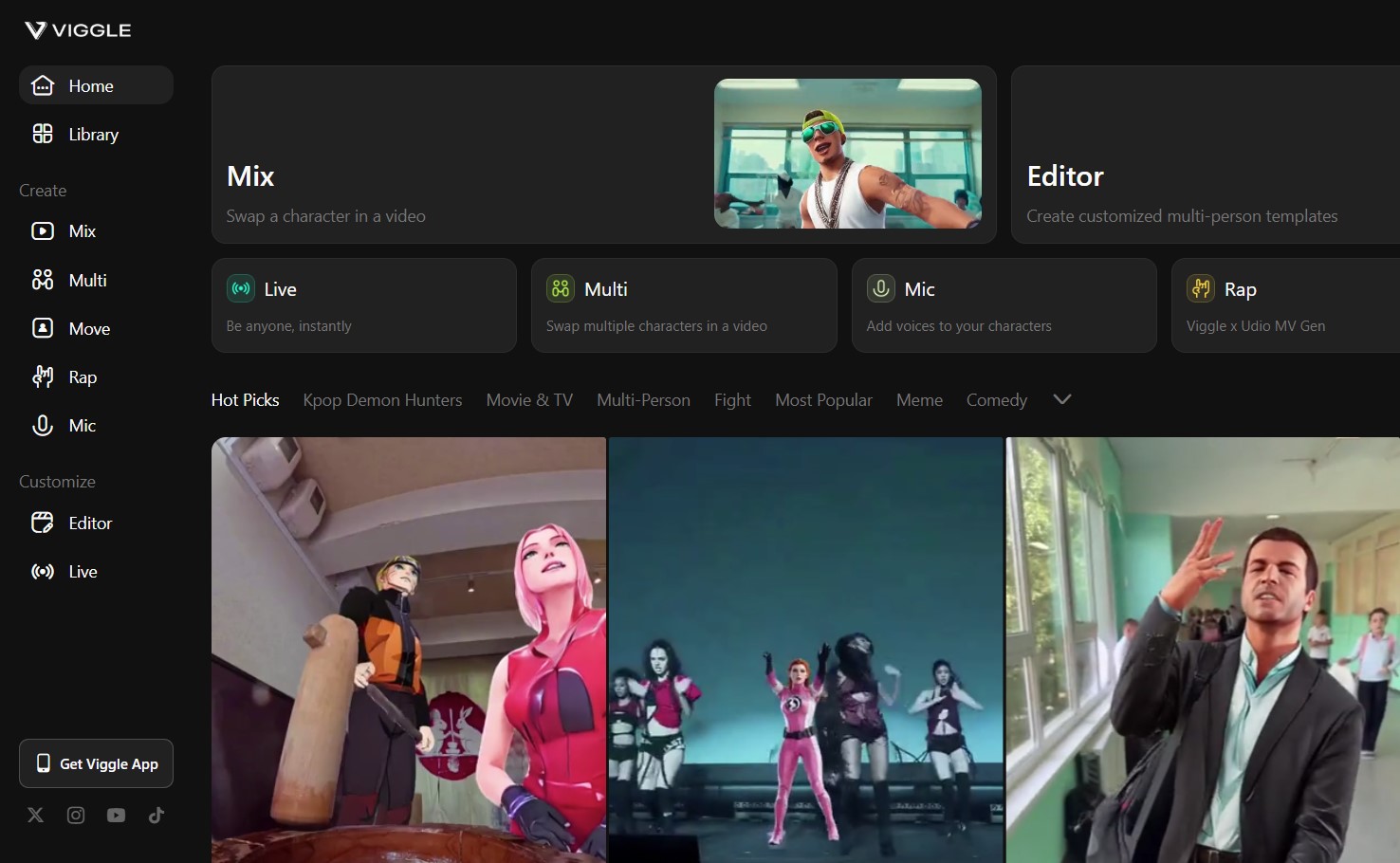Viewport: 1400px width, 863px height.
Task: Select the Move icon under Create
Action: pyautogui.click(x=43, y=328)
